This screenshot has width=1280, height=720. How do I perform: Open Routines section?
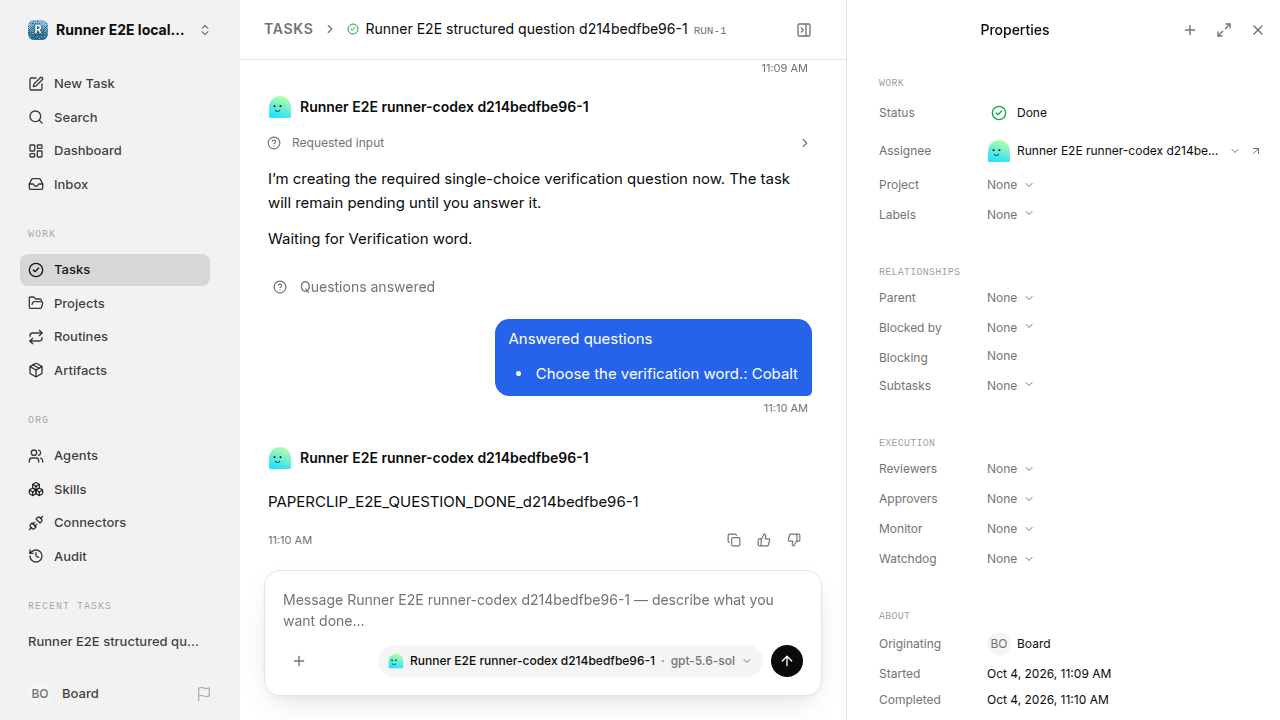tap(115, 337)
